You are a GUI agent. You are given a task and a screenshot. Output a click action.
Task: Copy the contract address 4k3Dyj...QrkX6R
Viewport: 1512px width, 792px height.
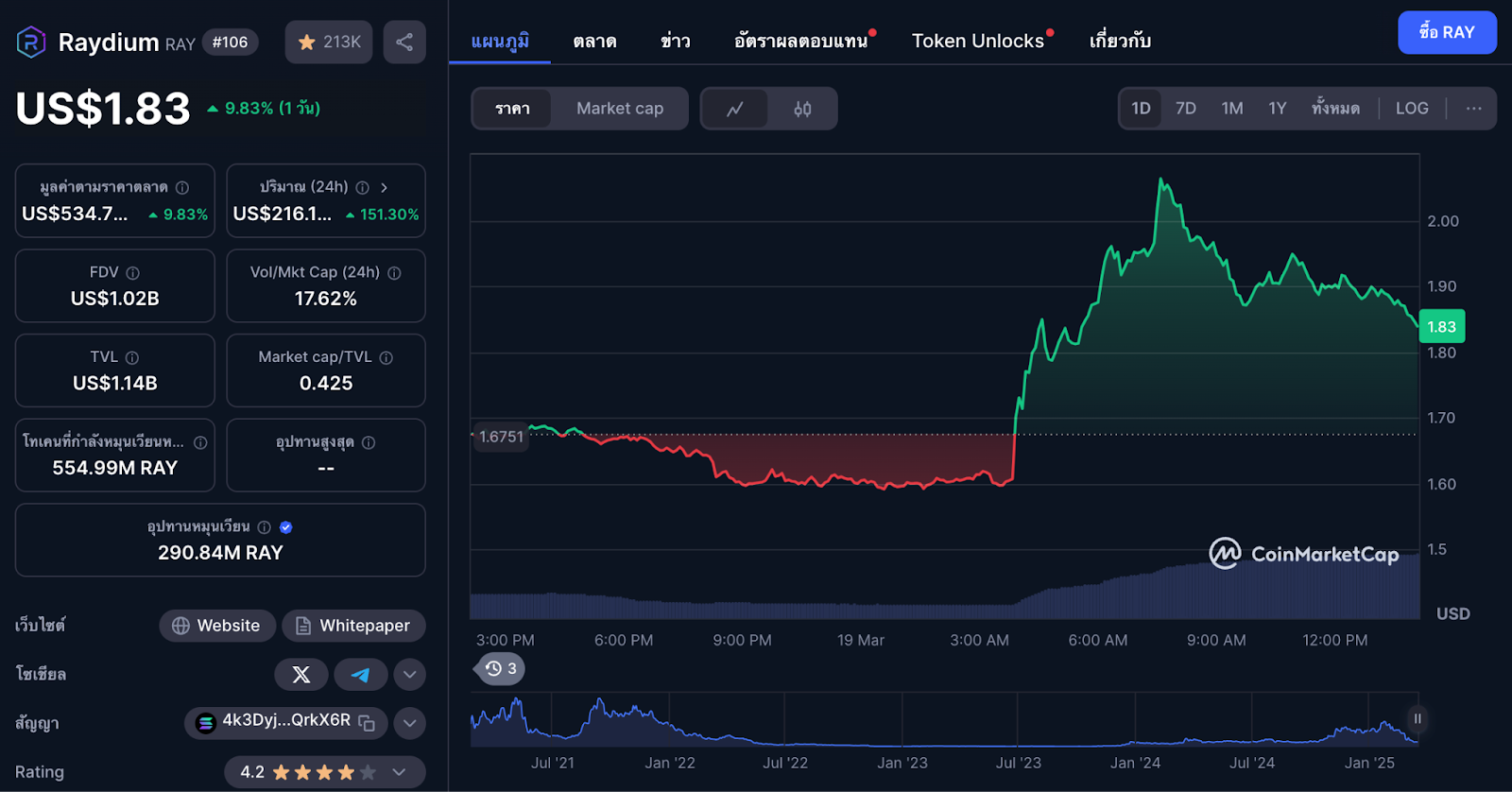point(367,724)
